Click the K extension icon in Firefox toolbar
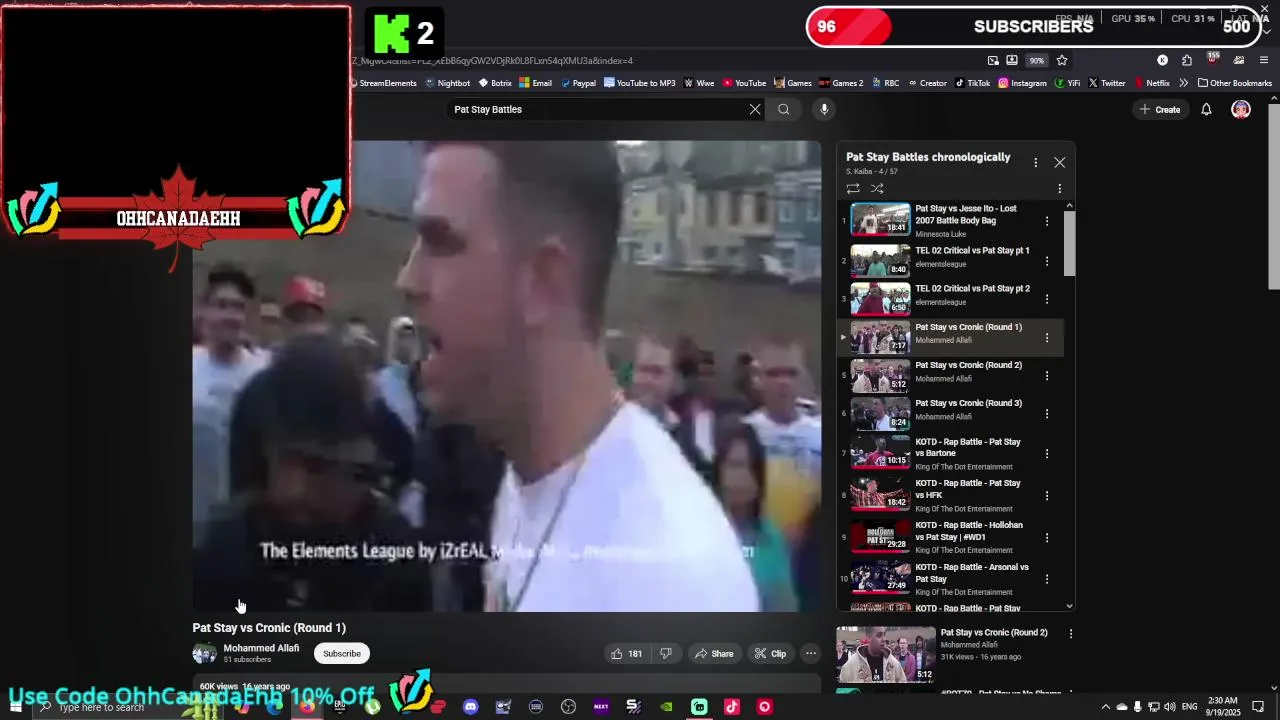This screenshot has width=1280, height=720. click(1162, 60)
